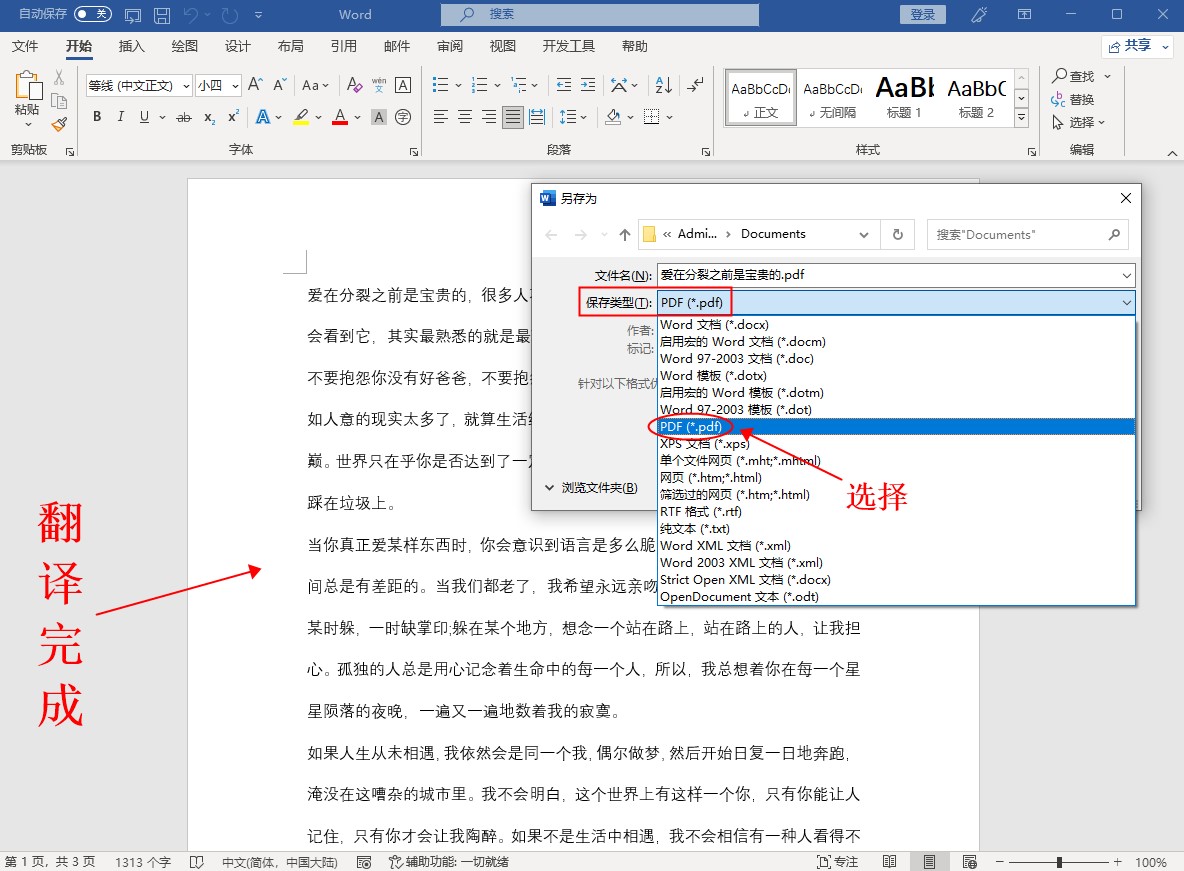The image size is (1184, 871).
Task: Click the Increase Indent icon
Action: click(587, 85)
